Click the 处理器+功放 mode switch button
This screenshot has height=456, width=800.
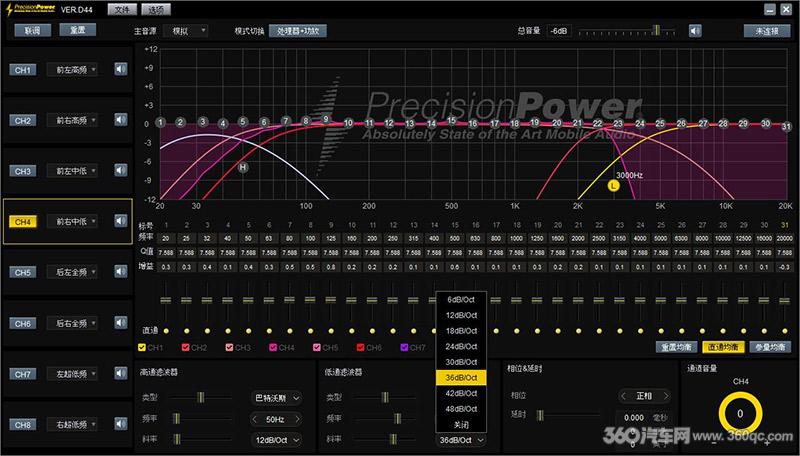(298, 31)
